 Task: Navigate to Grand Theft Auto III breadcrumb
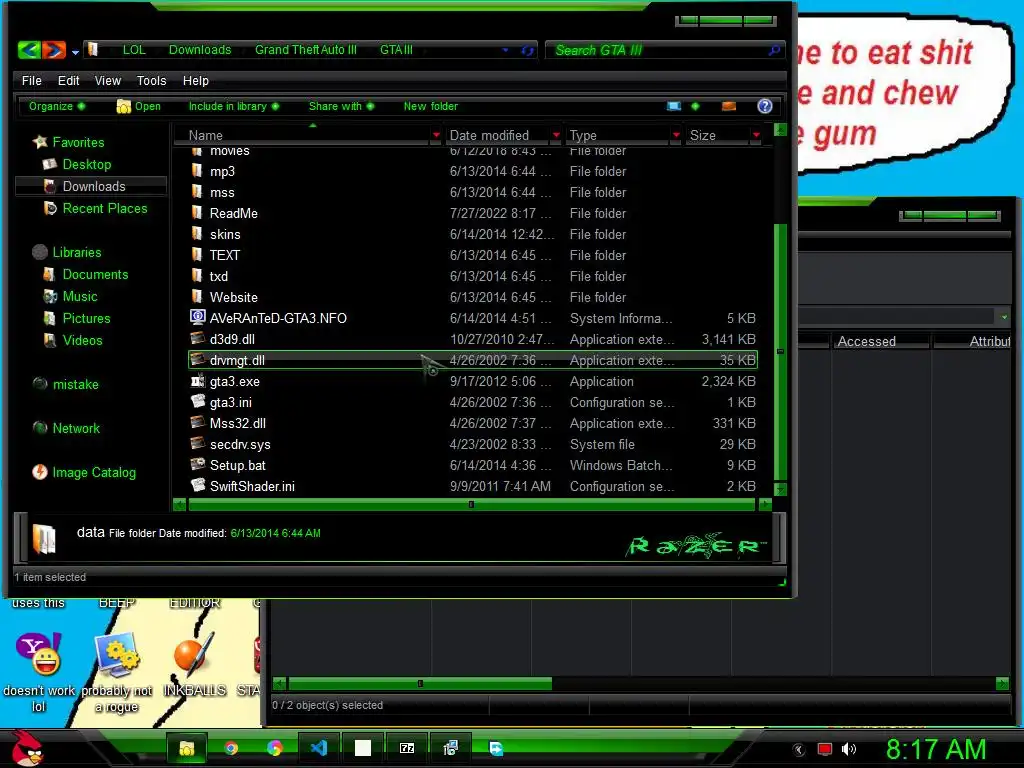tap(306, 50)
